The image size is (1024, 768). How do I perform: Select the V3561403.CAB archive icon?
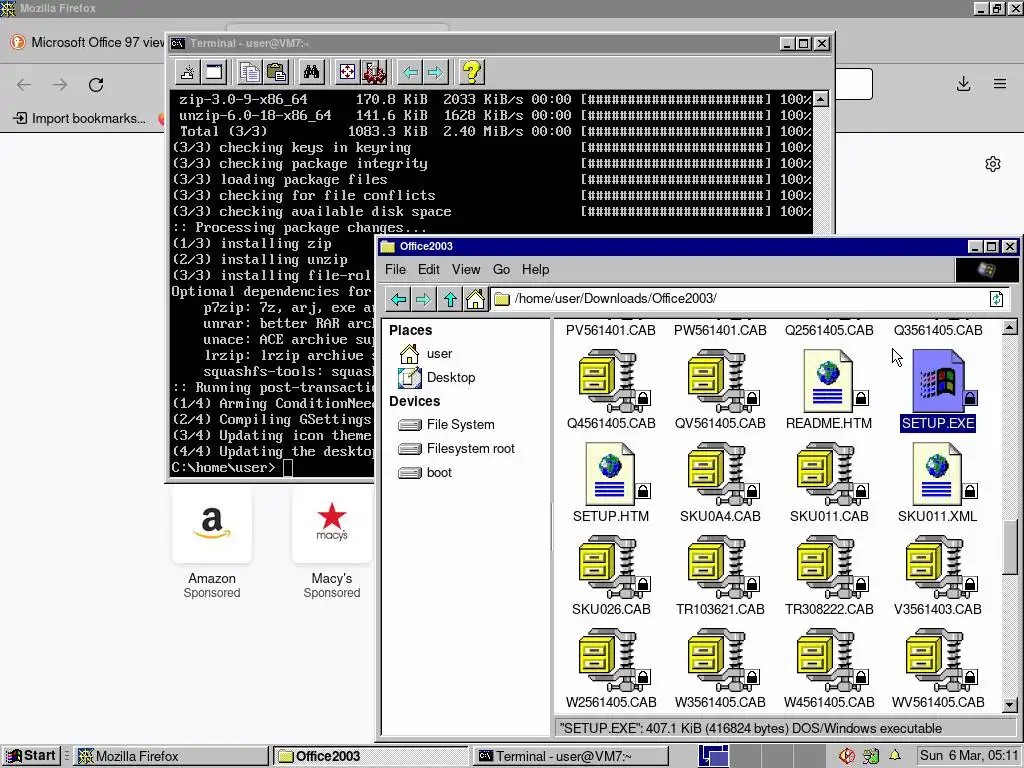pyautogui.click(x=939, y=568)
